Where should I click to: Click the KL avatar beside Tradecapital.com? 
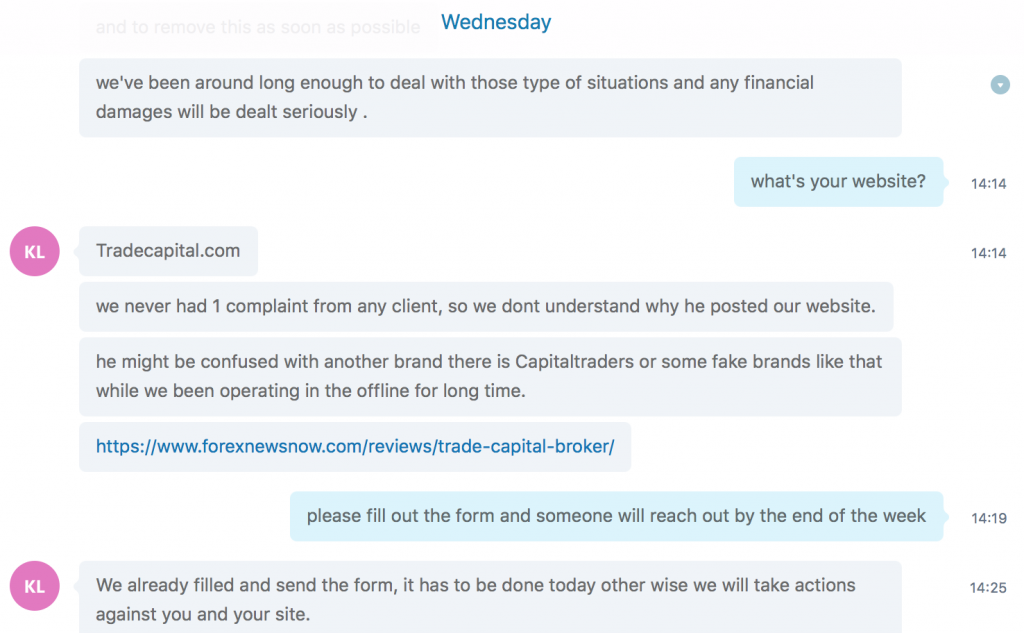tap(35, 252)
